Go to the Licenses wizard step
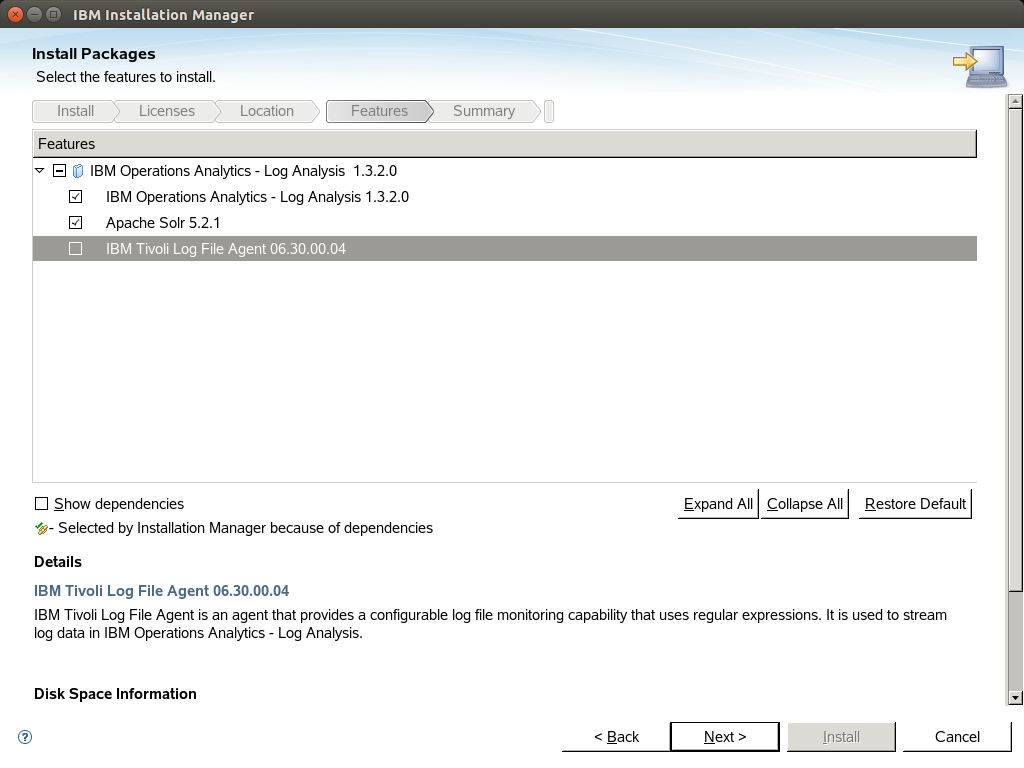 (x=167, y=111)
